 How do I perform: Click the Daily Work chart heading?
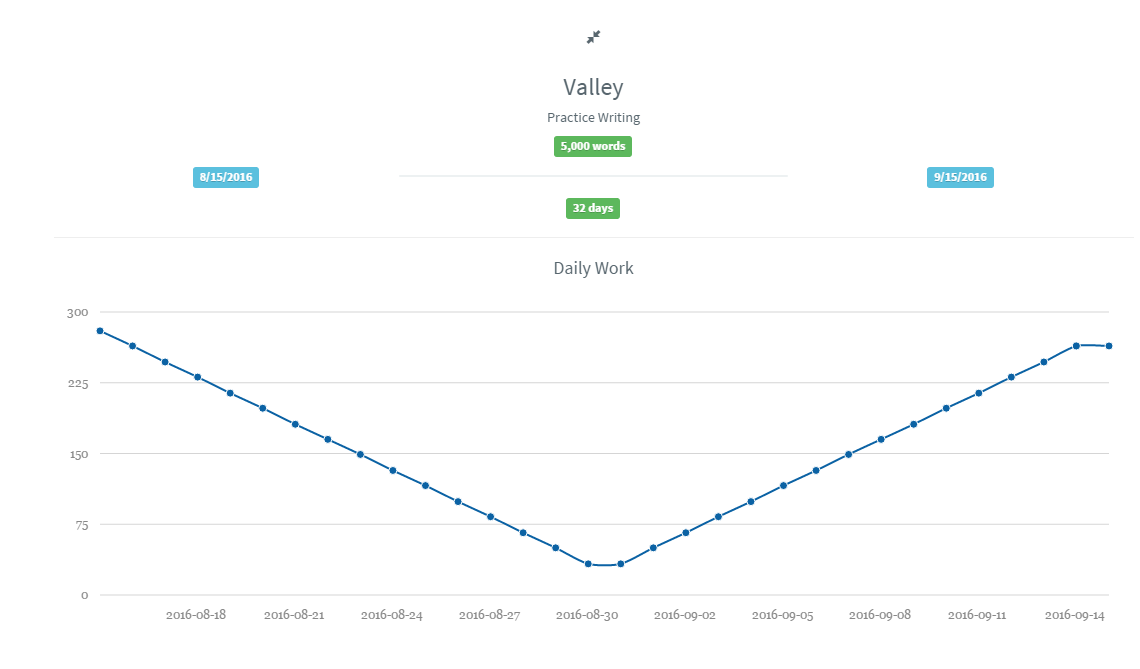[593, 268]
